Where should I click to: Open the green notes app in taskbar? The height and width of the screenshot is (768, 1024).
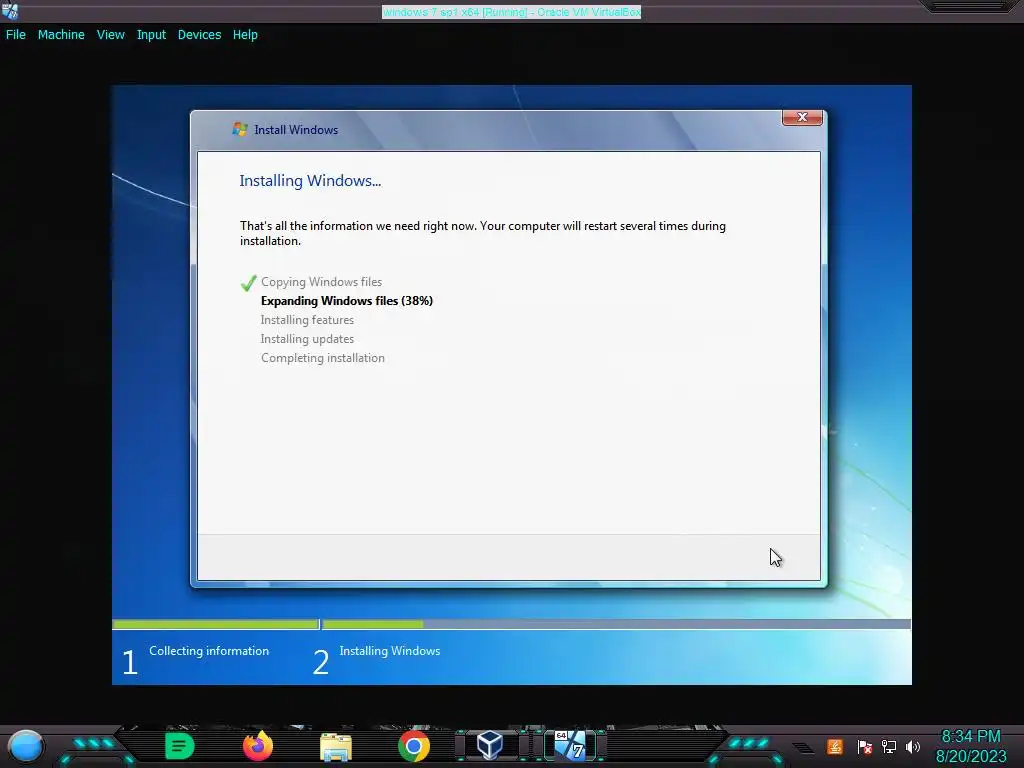180,746
